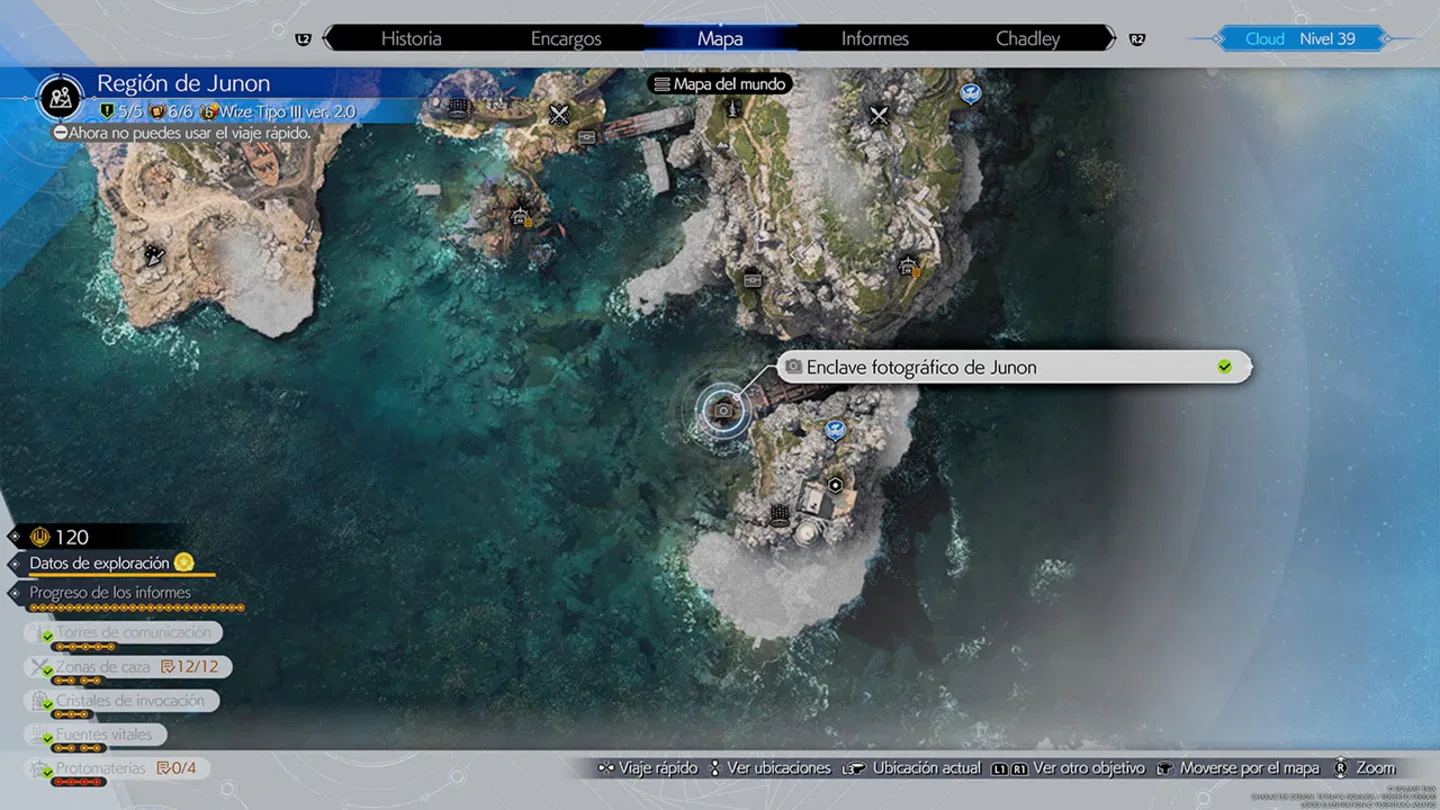
Task: Click the lifespring icon on the northwest islet
Action: (458, 106)
